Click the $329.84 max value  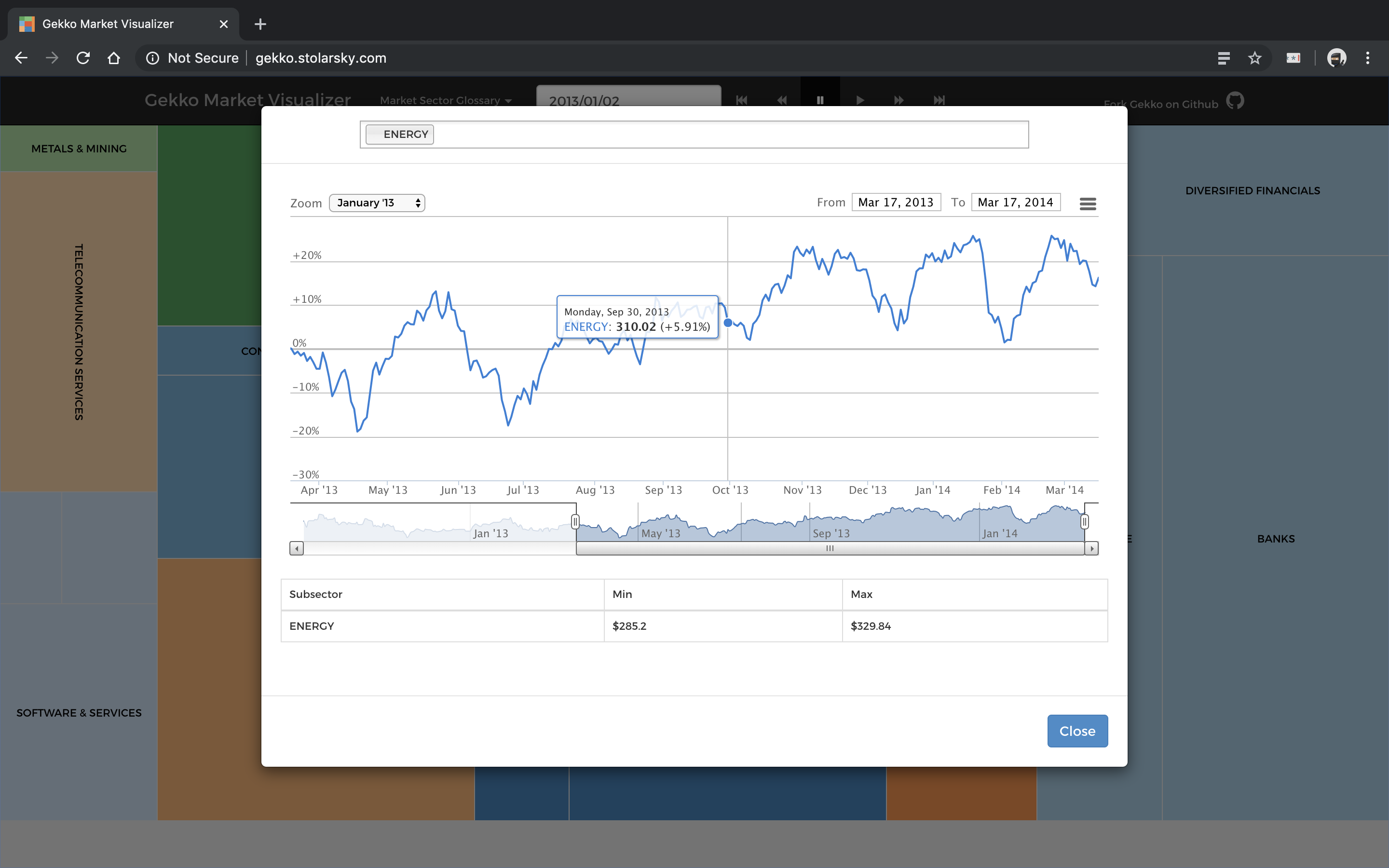(871, 626)
